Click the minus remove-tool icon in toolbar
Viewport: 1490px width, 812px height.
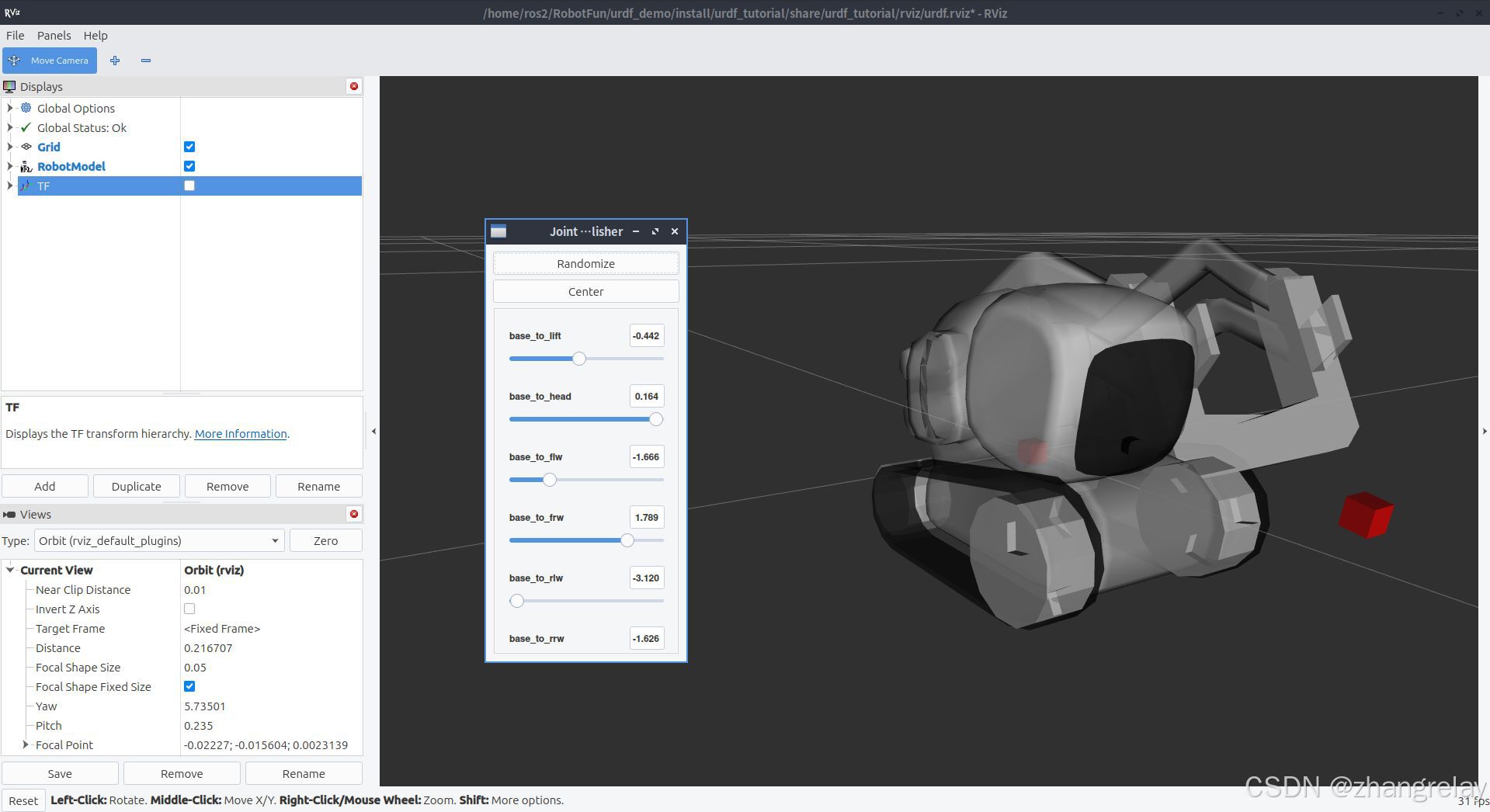click(x=146, y=61)
